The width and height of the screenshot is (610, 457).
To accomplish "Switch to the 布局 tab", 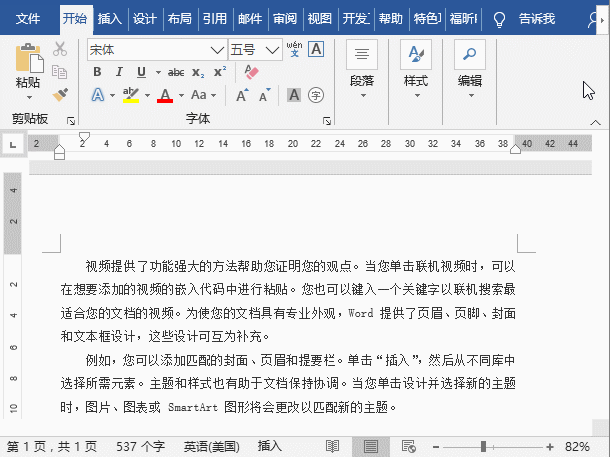I will [179, 18].
